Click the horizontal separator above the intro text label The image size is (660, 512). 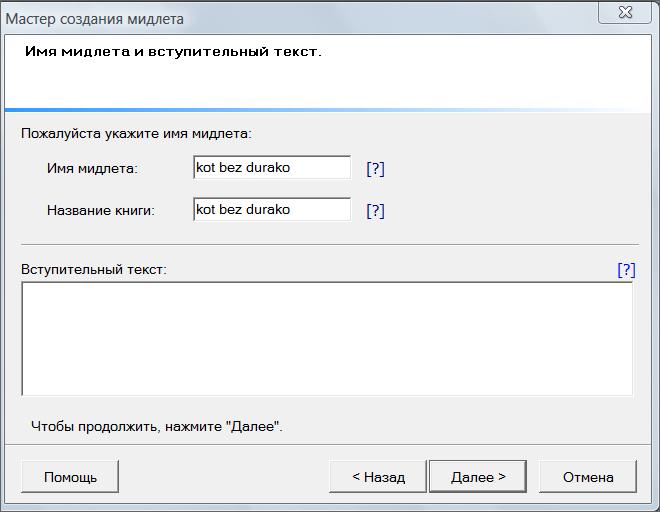pos(329,244)
